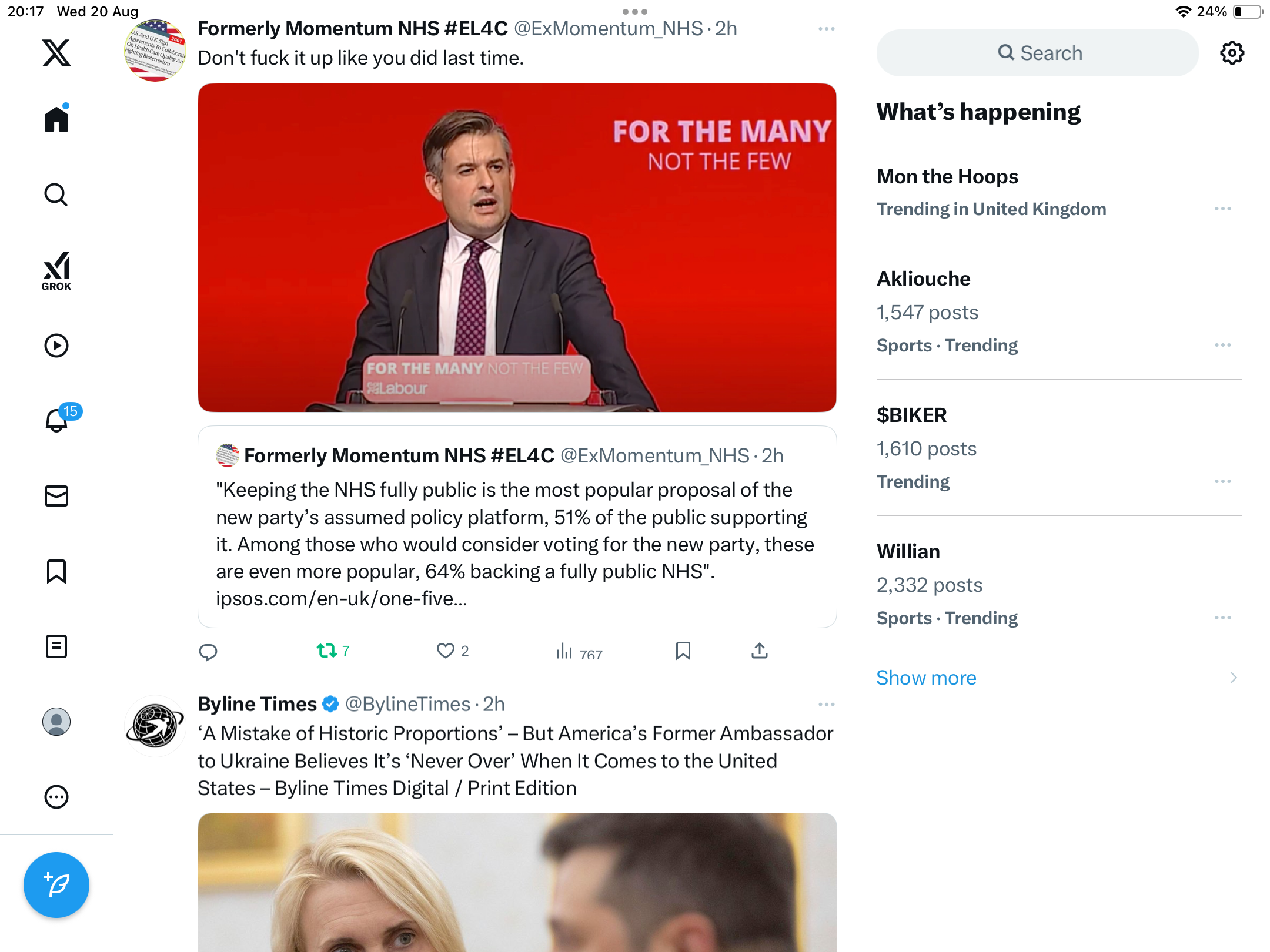This screenshot has width=1270, height=952.
Task: Open sidebar video play icon
Action: coord(56,346)
